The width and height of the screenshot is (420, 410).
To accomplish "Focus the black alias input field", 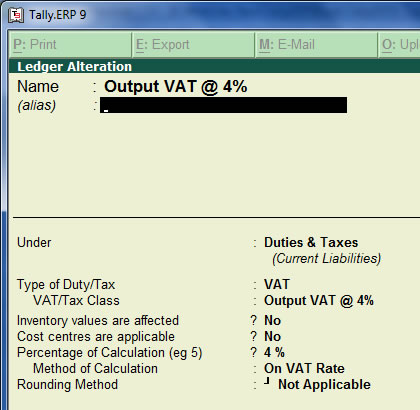I will tap(223, 105).
